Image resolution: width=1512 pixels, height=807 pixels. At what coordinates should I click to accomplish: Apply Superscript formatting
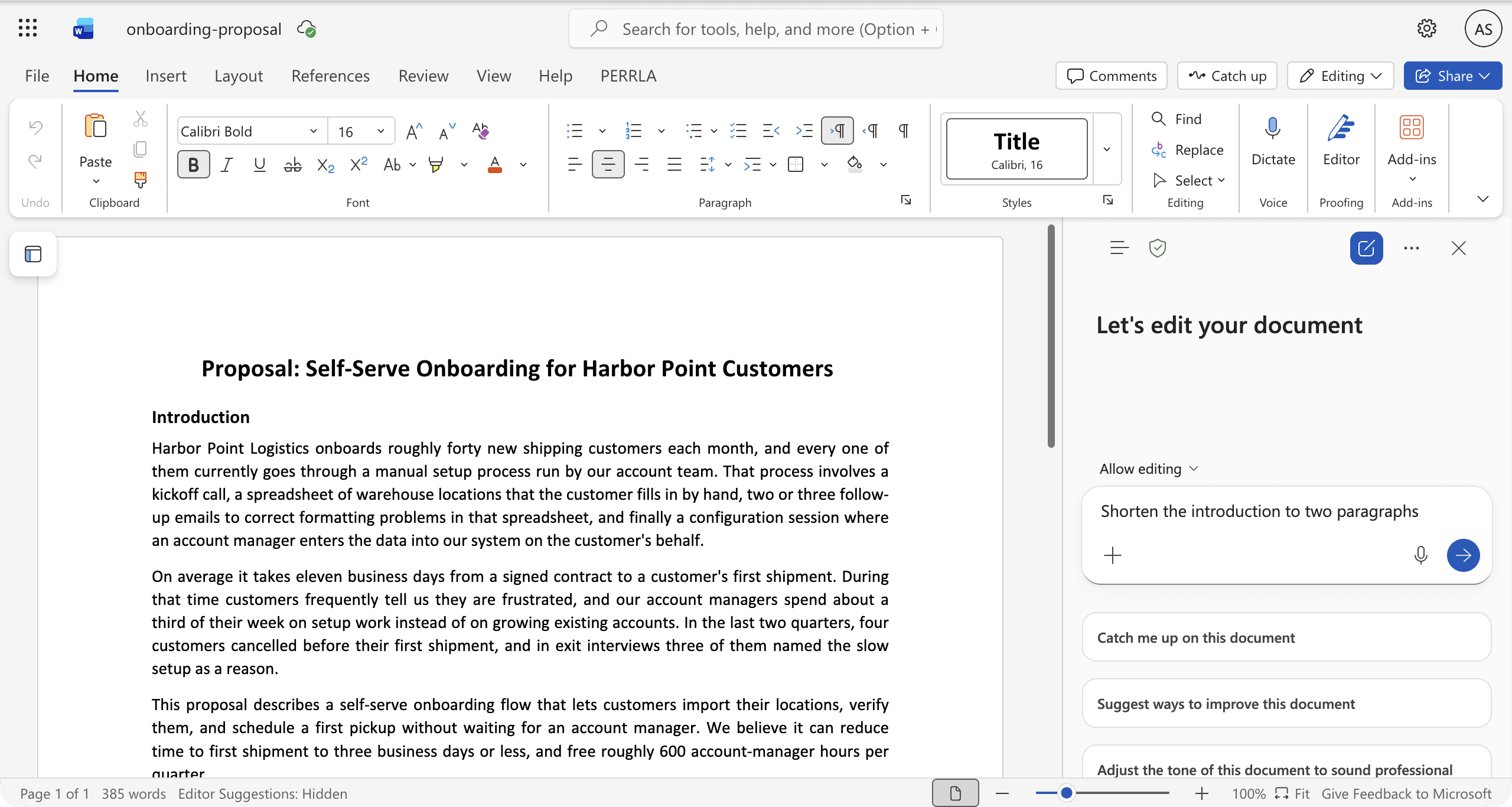click(359, 165)
